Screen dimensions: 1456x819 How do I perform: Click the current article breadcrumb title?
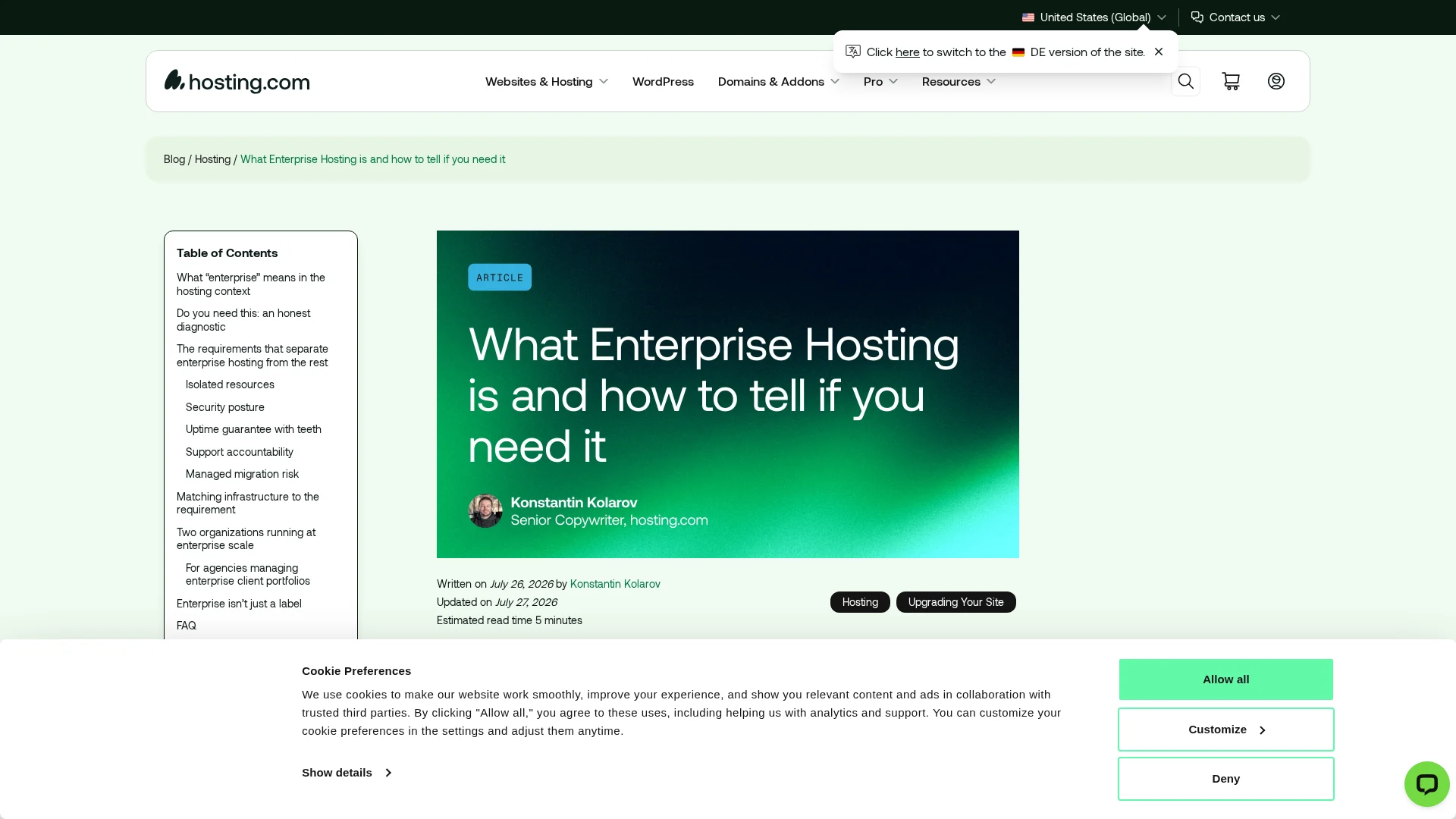372,159
